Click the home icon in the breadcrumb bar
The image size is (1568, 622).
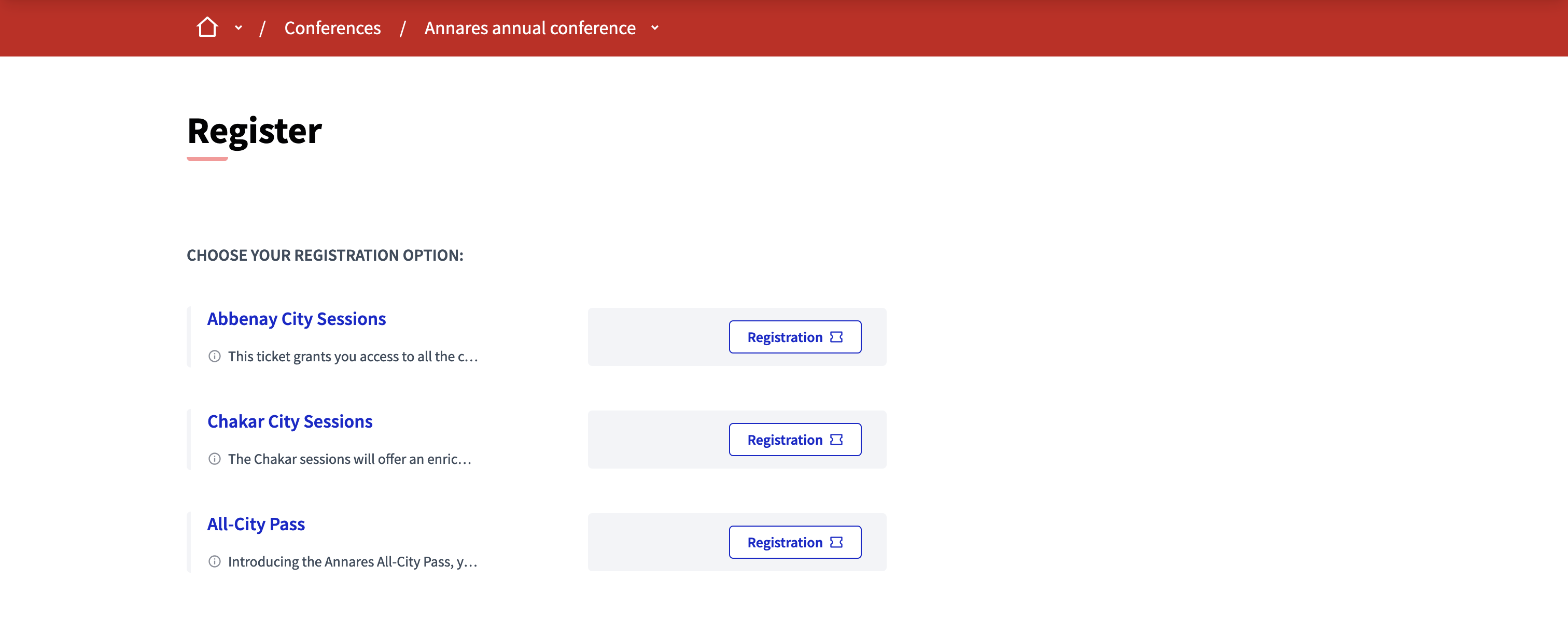pyautogui.click(x=208, y=27)
